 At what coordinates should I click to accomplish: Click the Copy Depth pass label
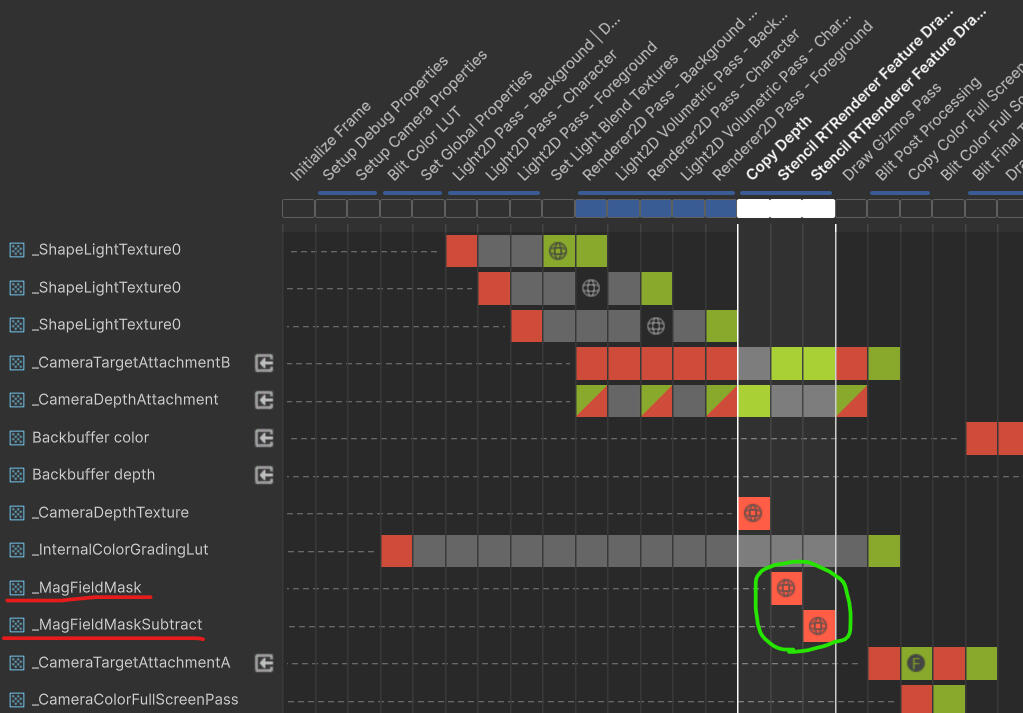(x=778, y=148)
